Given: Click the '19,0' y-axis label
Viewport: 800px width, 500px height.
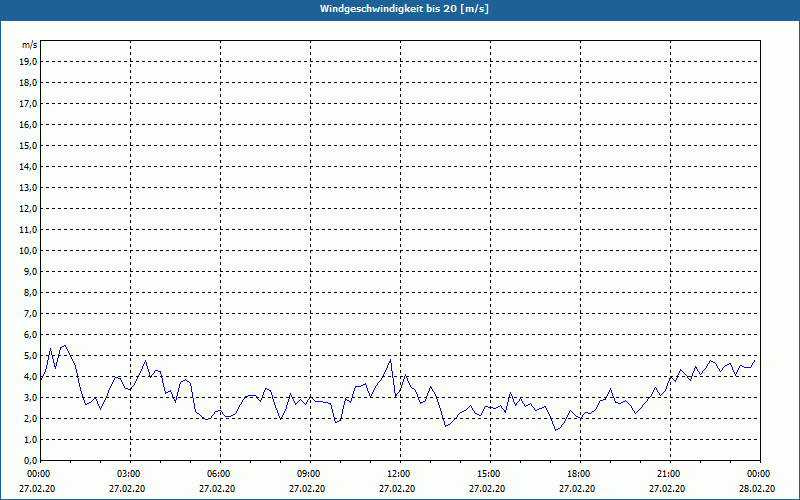Looking at the screenshot, I should pos(29,62).
